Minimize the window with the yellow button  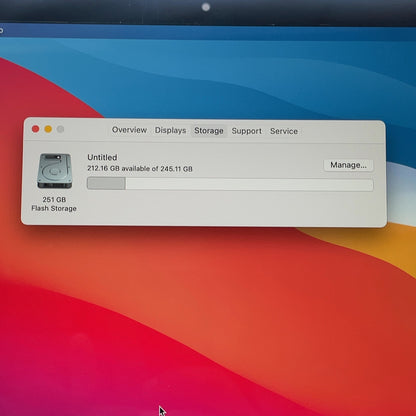[x=48, y=129]
